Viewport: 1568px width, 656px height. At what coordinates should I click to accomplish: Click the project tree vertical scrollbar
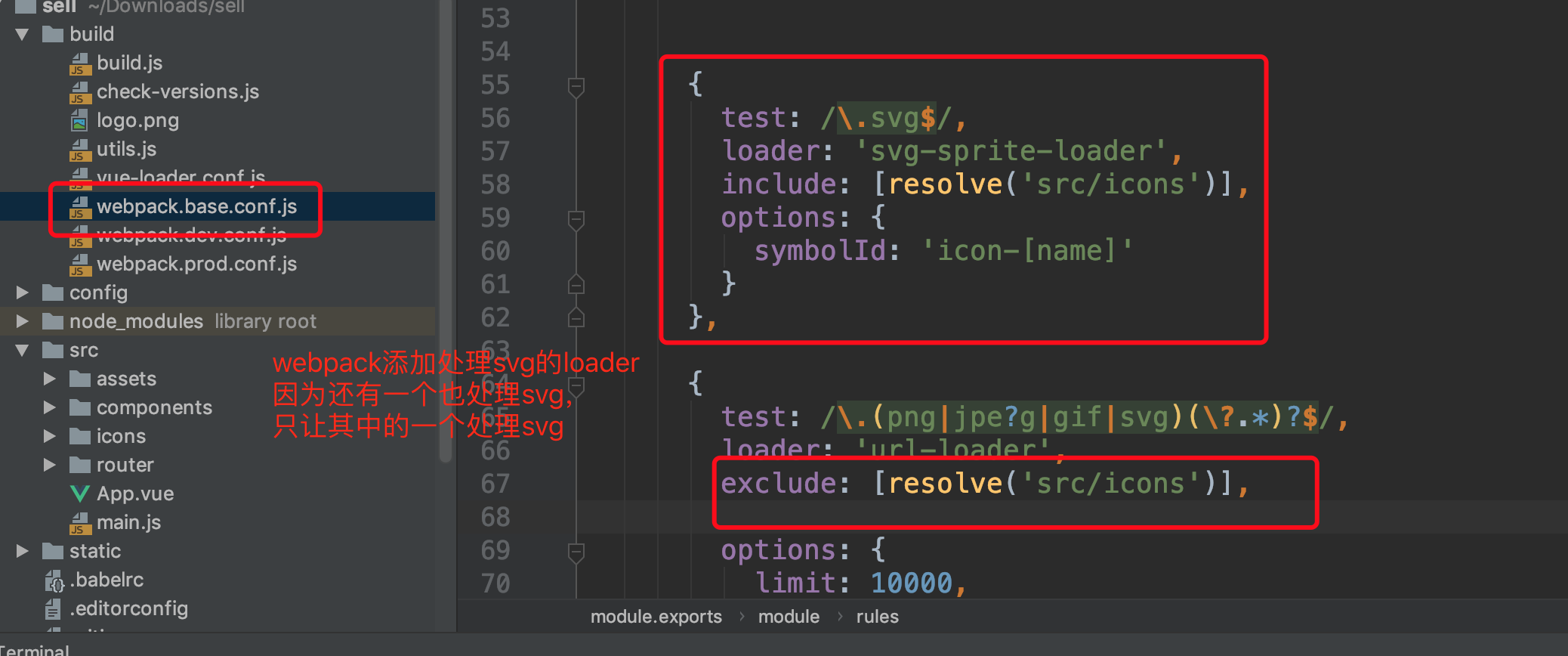pyautogui.click(x=446, y=231)
